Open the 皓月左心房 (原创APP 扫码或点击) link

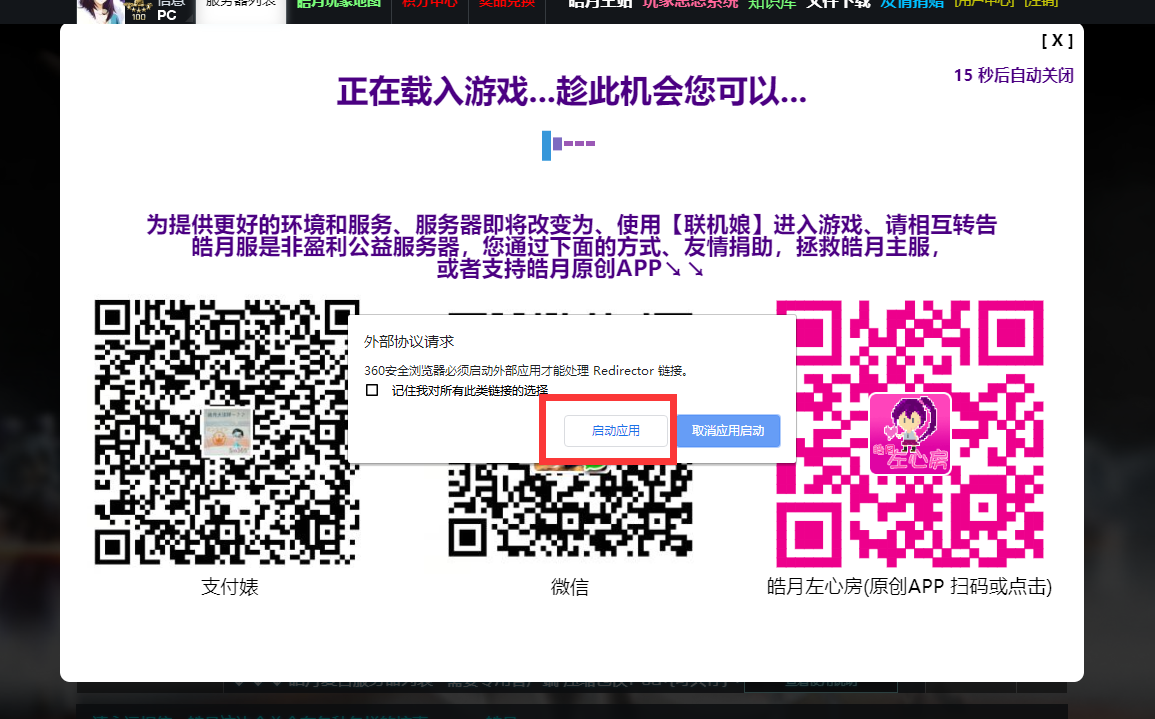910,586
